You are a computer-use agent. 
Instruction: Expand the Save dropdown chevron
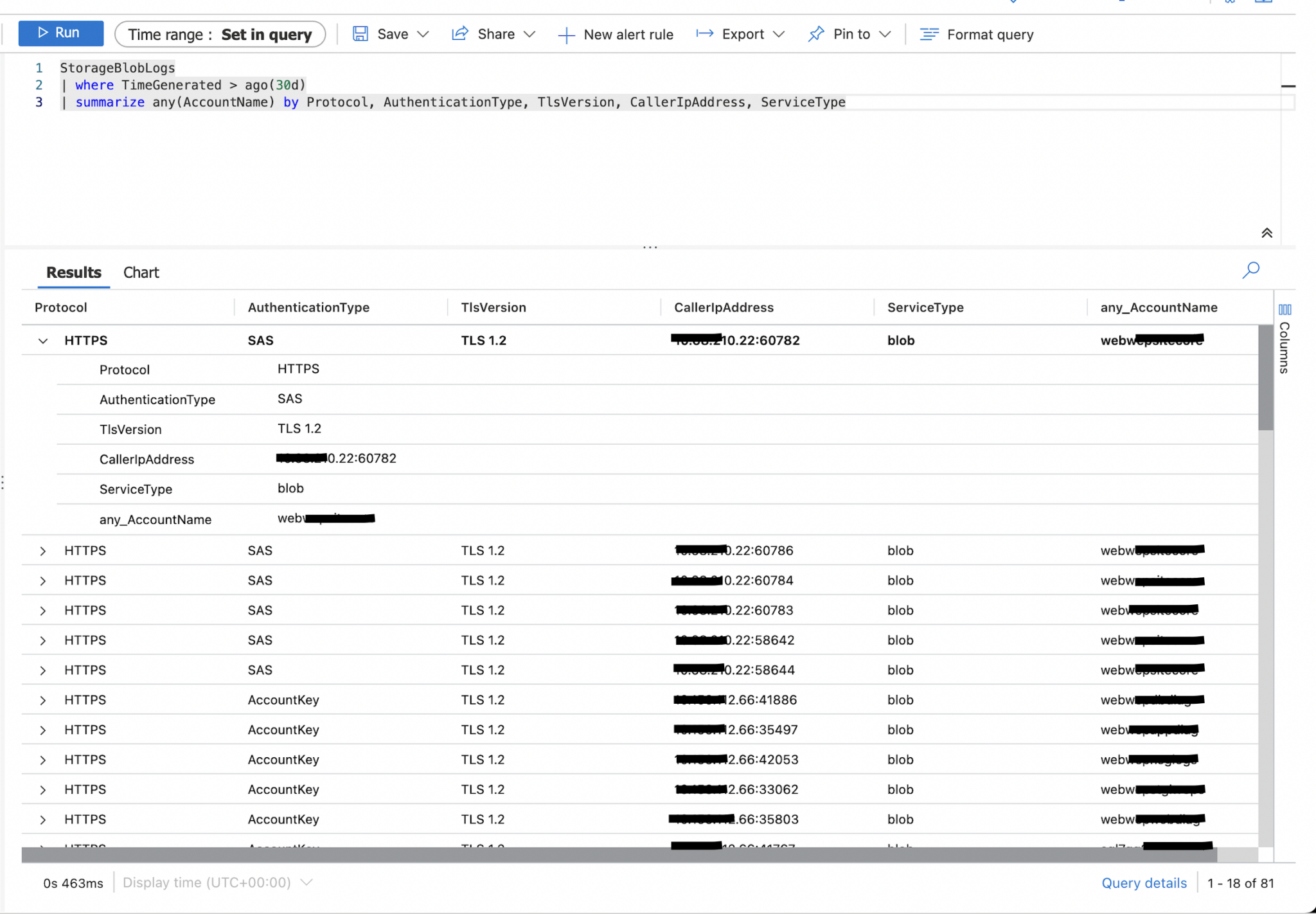tap(422, 34)
